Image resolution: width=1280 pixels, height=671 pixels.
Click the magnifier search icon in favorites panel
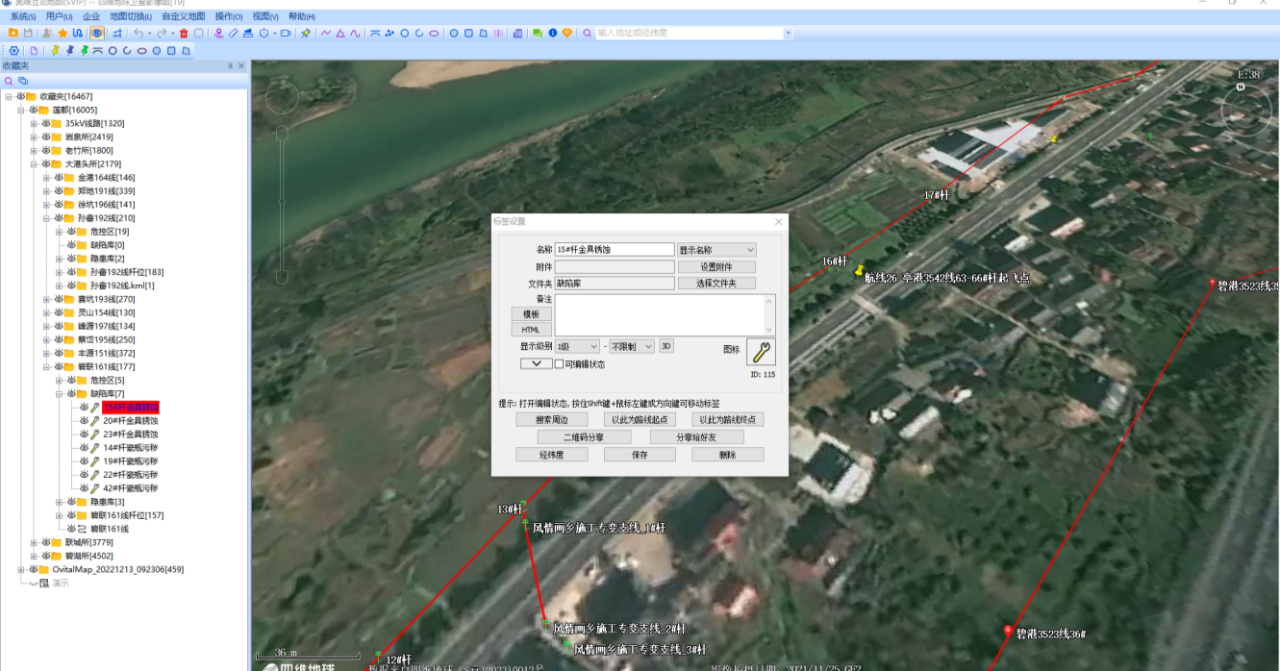[x=9, y=80]
